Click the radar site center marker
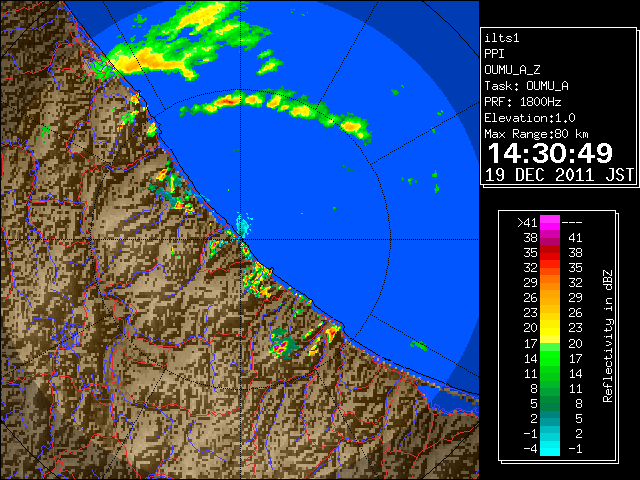The height and width of the screenshot is (480, 640). click(x=241, y=240)
